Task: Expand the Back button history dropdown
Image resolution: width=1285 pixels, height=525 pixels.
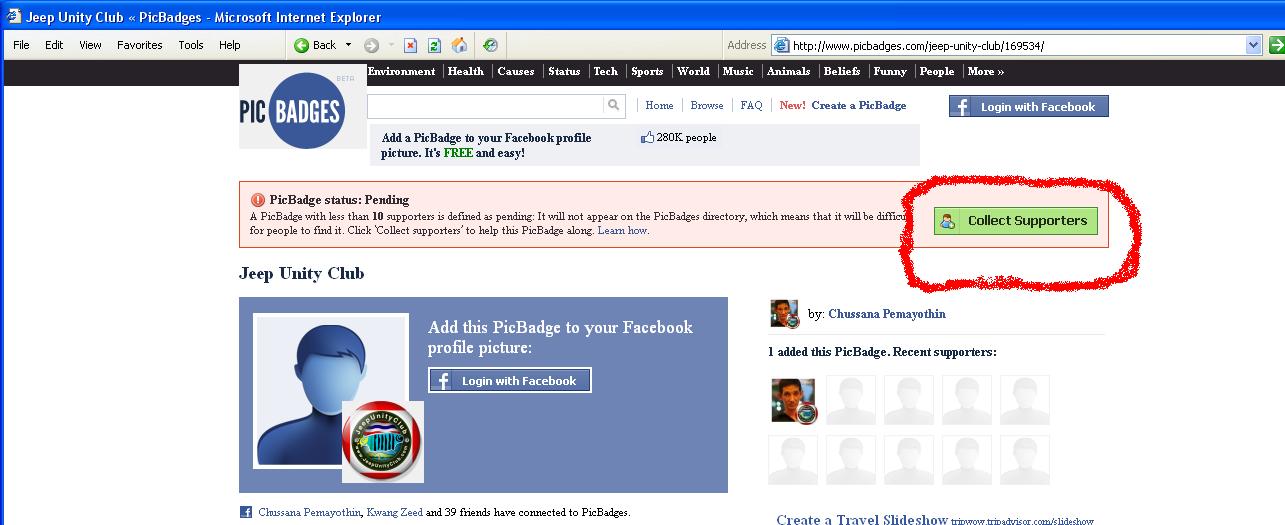Action: point(348,45)
